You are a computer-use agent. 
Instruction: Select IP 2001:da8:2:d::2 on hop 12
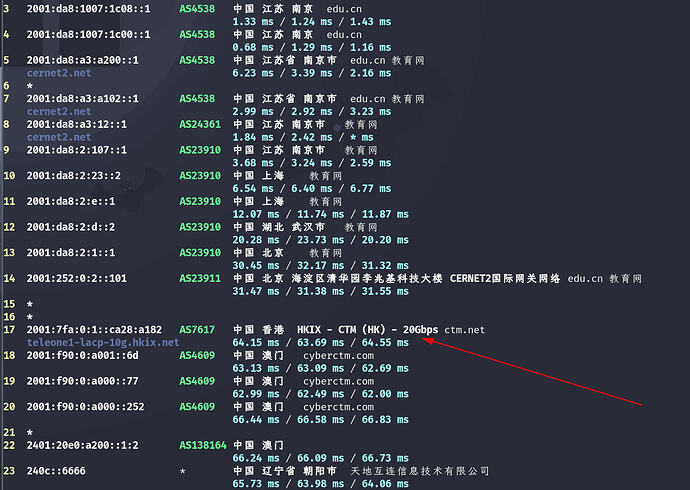[70, 227]
